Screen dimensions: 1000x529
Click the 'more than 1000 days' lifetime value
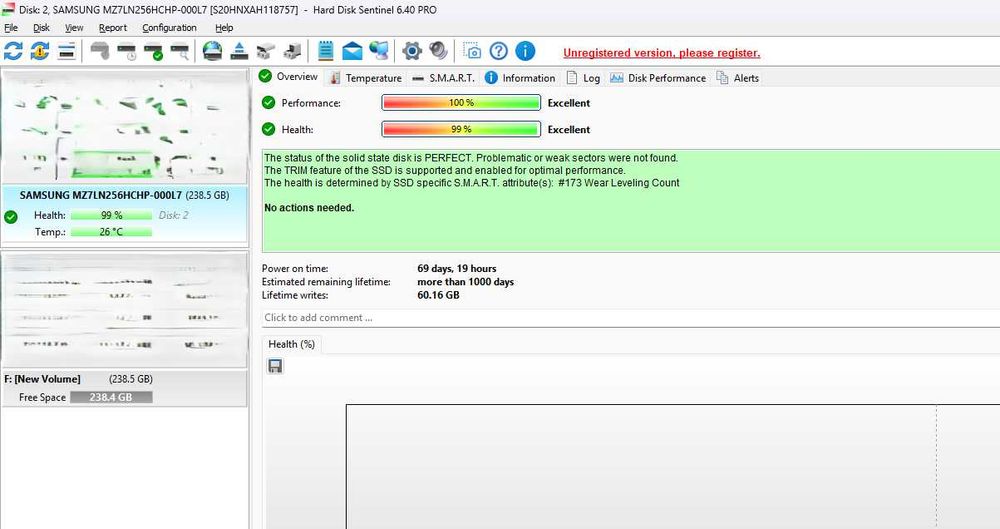[466, 281]
